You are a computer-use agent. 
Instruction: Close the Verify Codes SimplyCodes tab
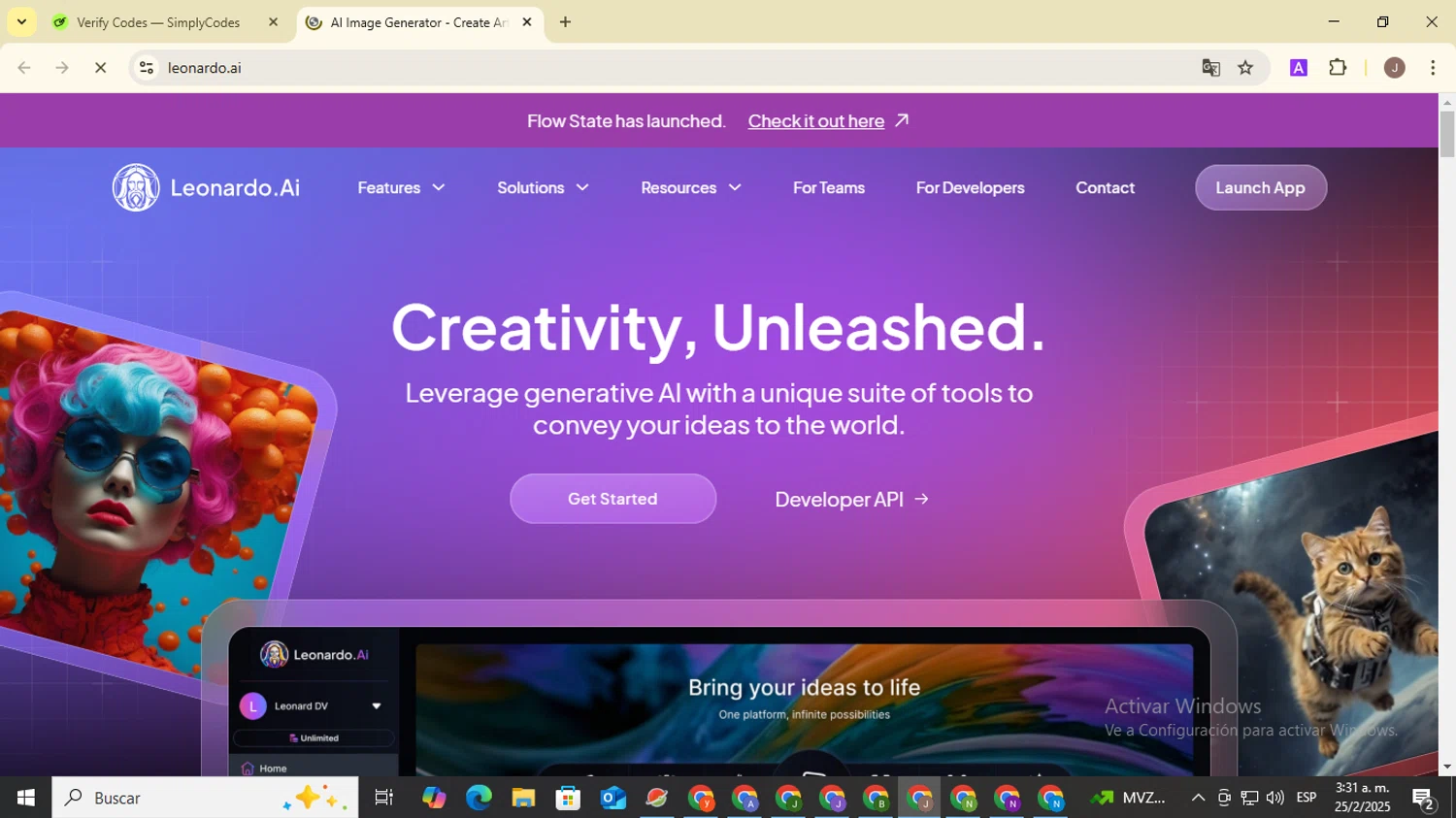[273, 22]
